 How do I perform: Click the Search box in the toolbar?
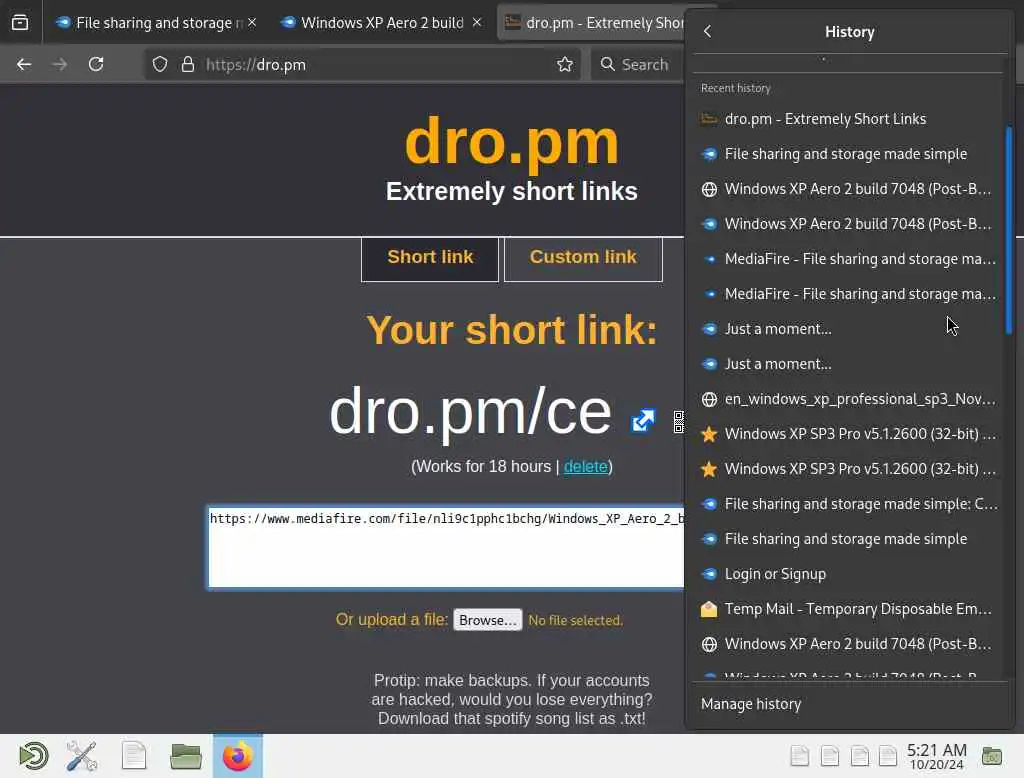pyautogui.click(x=638, y=64)
